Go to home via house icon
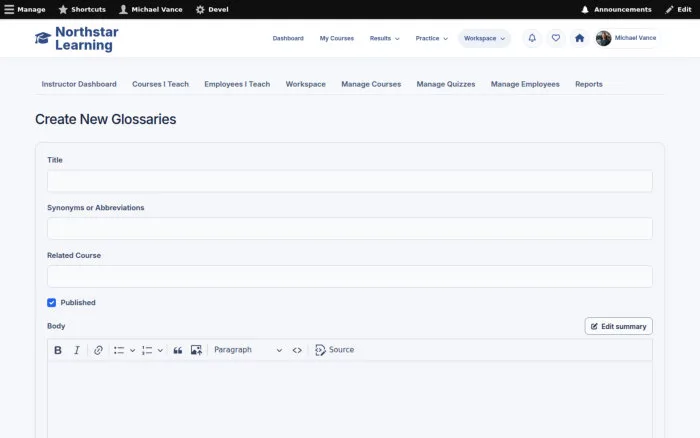 tap(579, 38)
